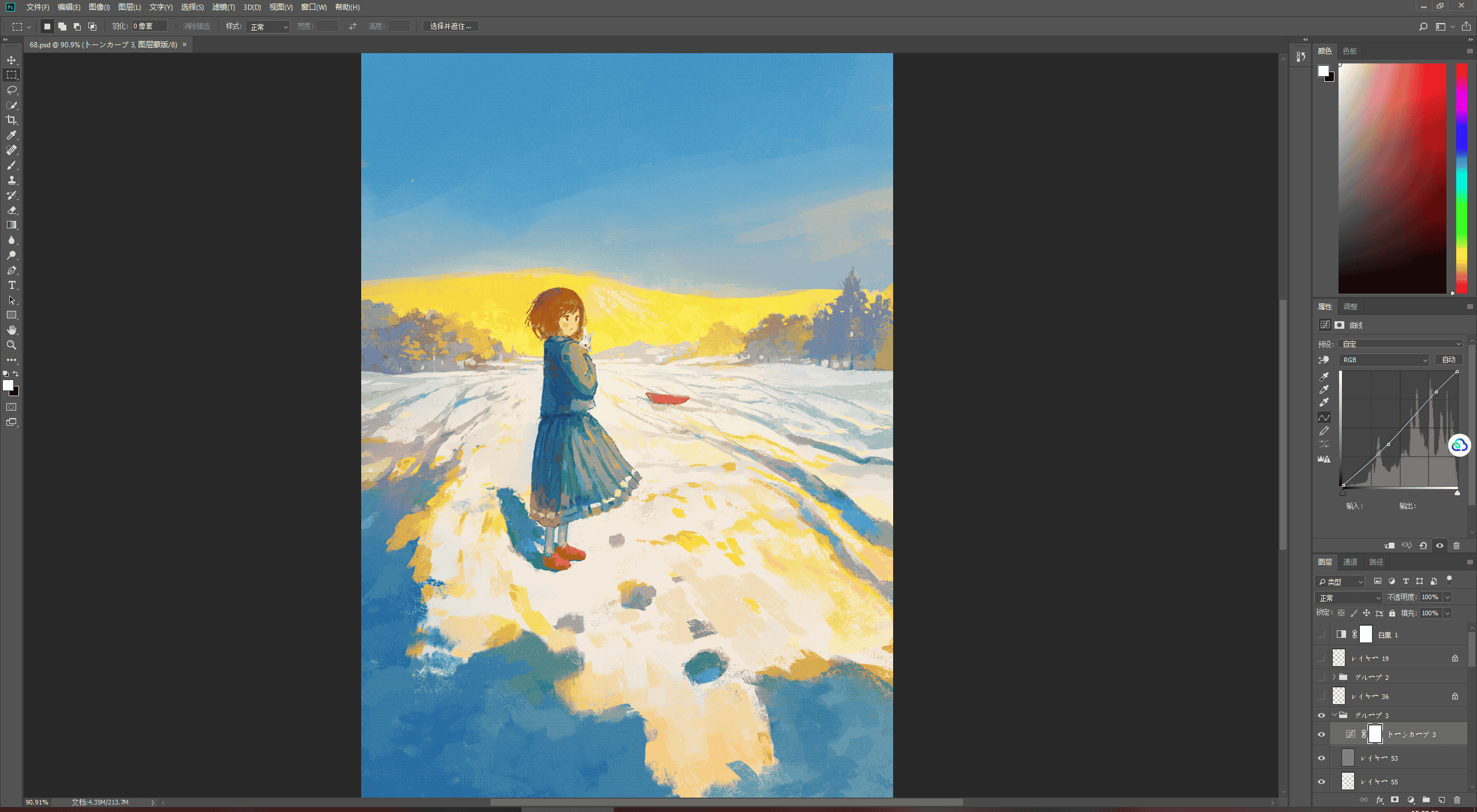Click the foreground color swatch in the toolbar
1477x812 pixels.
coord(8,385)
